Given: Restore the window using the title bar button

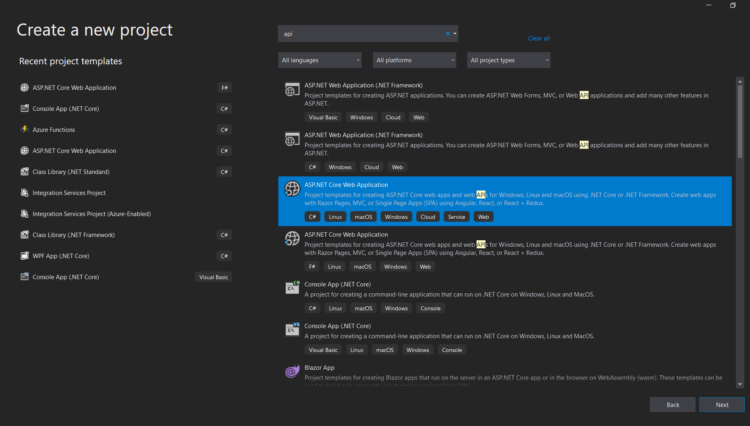Looking at the screenshot, I should pyautogui.click(x=732, y=5).
